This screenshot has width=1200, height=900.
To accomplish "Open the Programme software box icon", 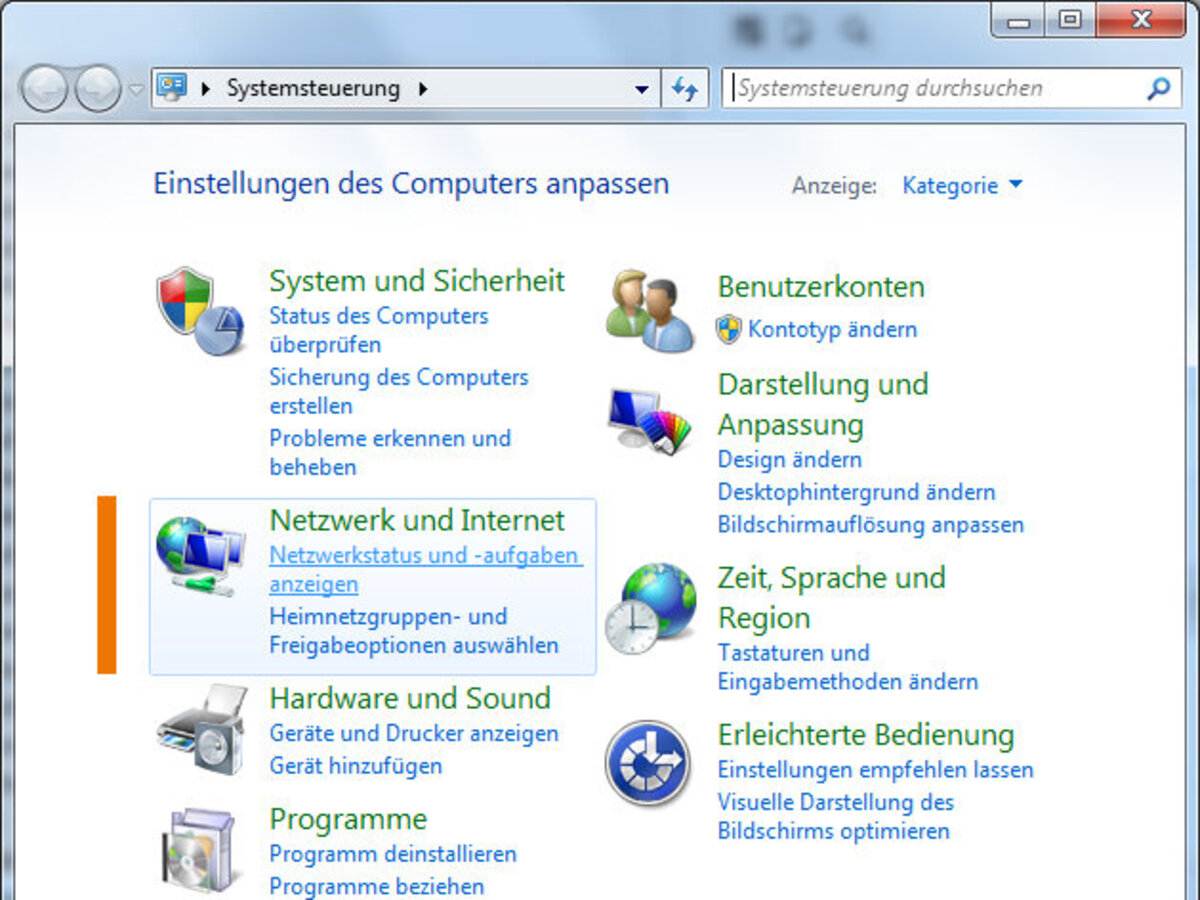I will coord(202,851).
